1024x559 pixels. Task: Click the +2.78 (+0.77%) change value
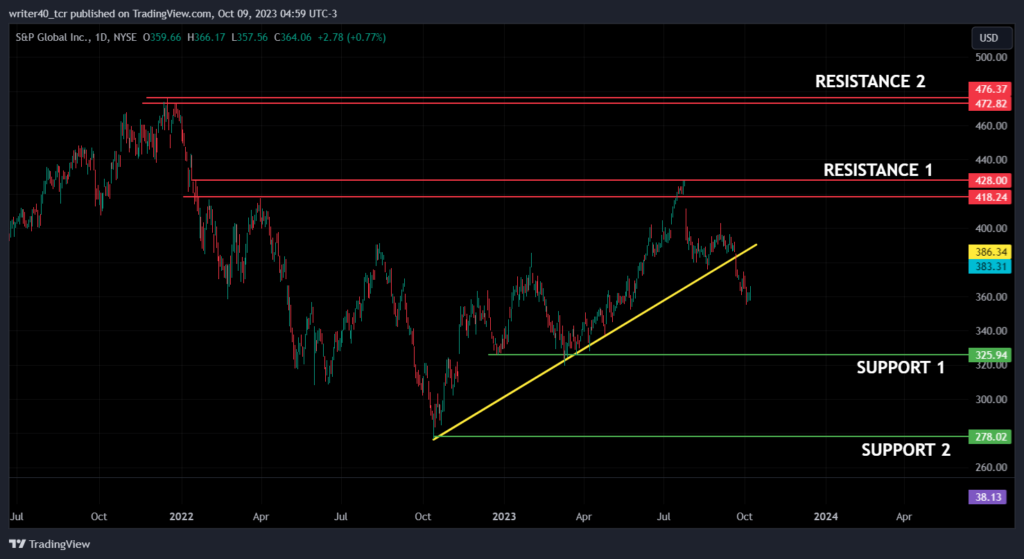352,38
